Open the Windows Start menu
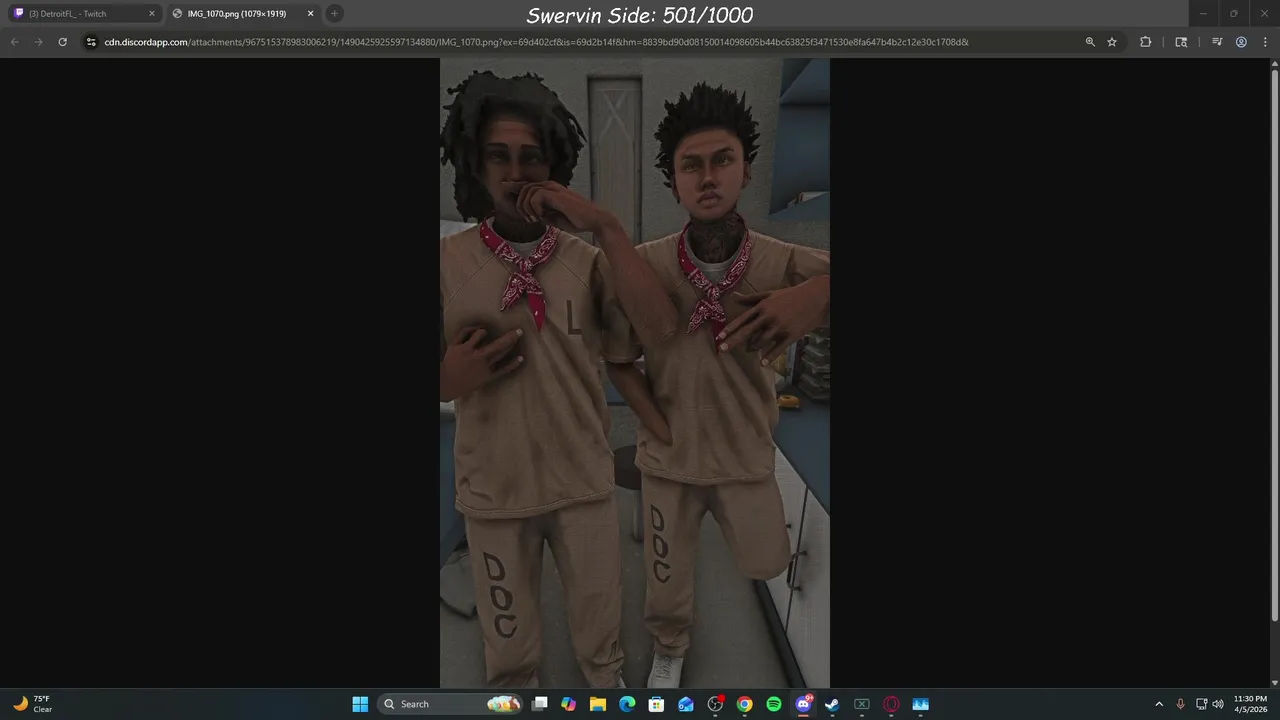The width and height of the screenshot is (1280, 720). click(x=360, y=704)
